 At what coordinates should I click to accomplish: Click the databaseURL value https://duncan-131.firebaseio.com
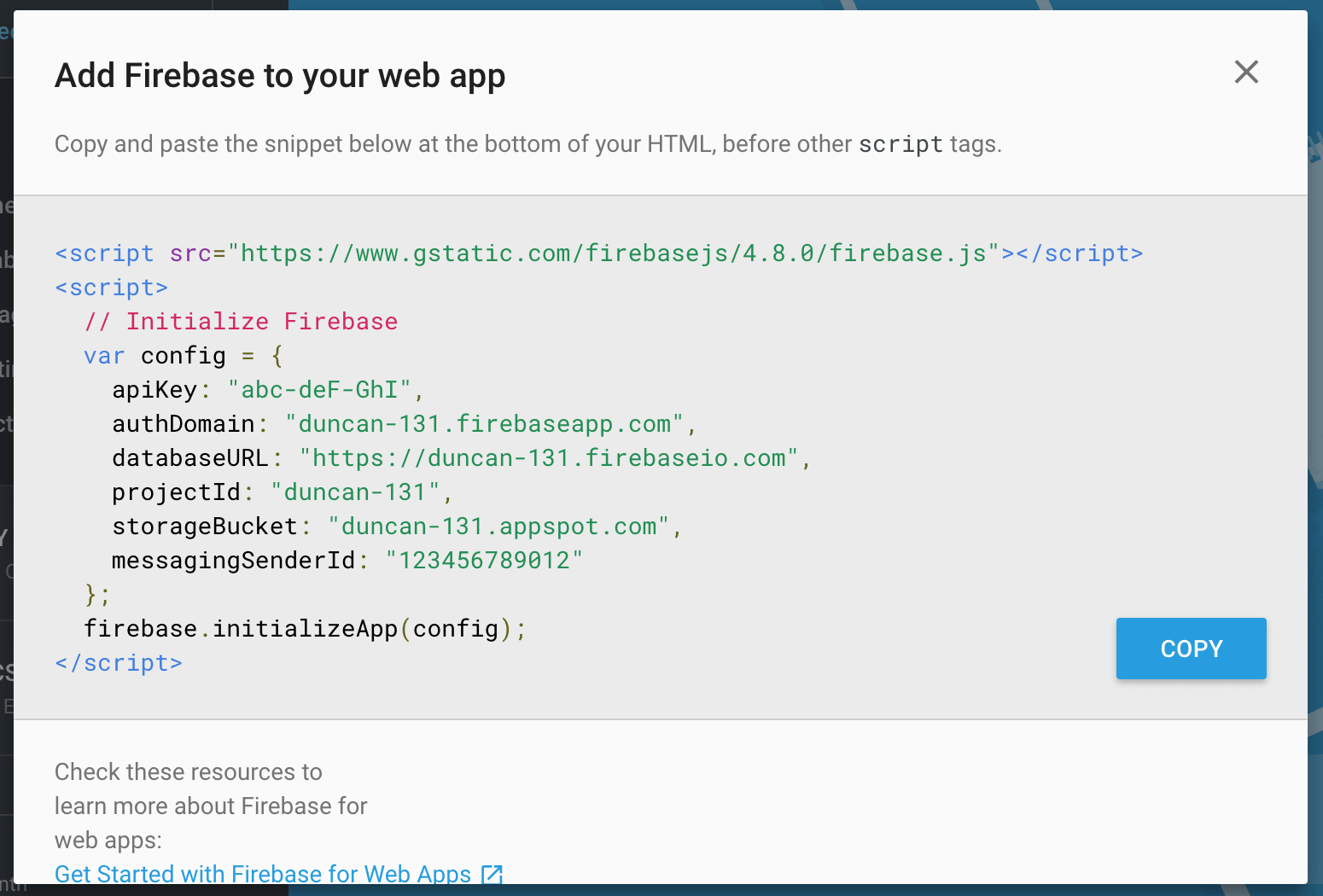(549, 458)
